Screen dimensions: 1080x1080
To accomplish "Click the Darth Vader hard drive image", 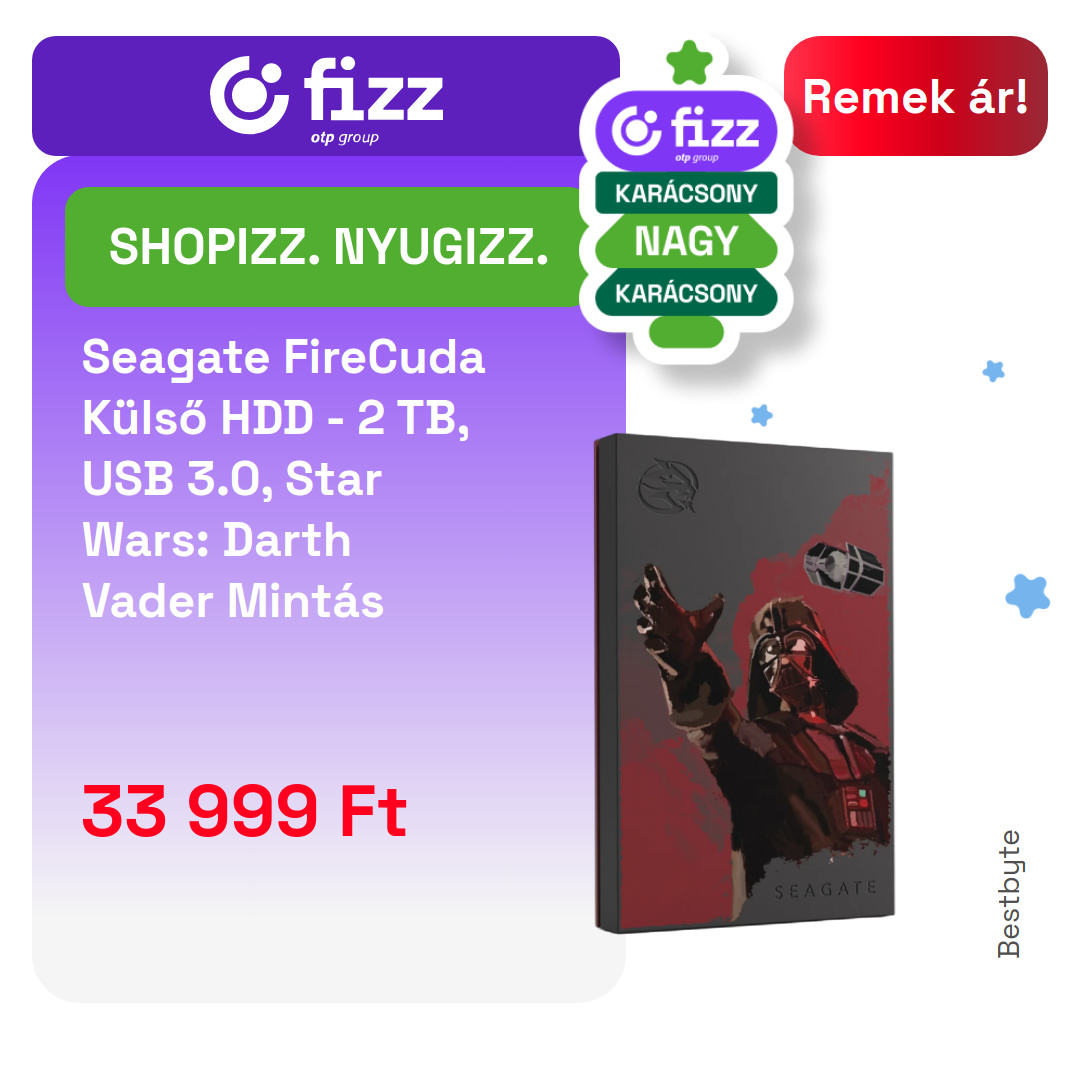I will click(744, 683).
